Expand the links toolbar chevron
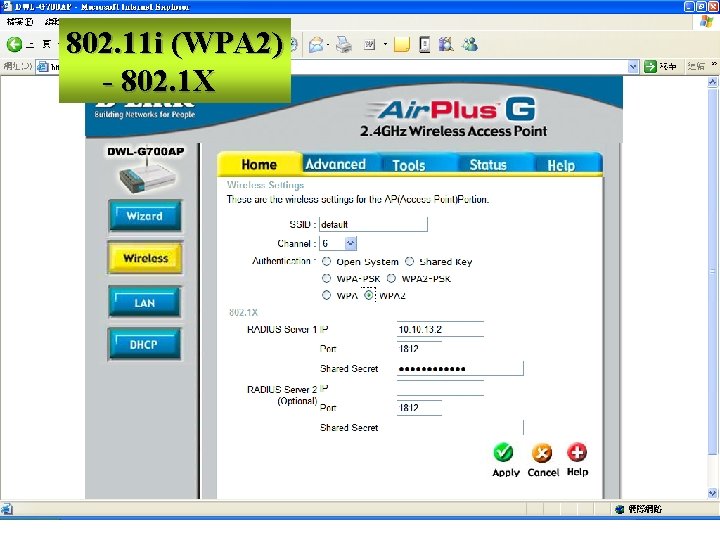 [714, 64]
